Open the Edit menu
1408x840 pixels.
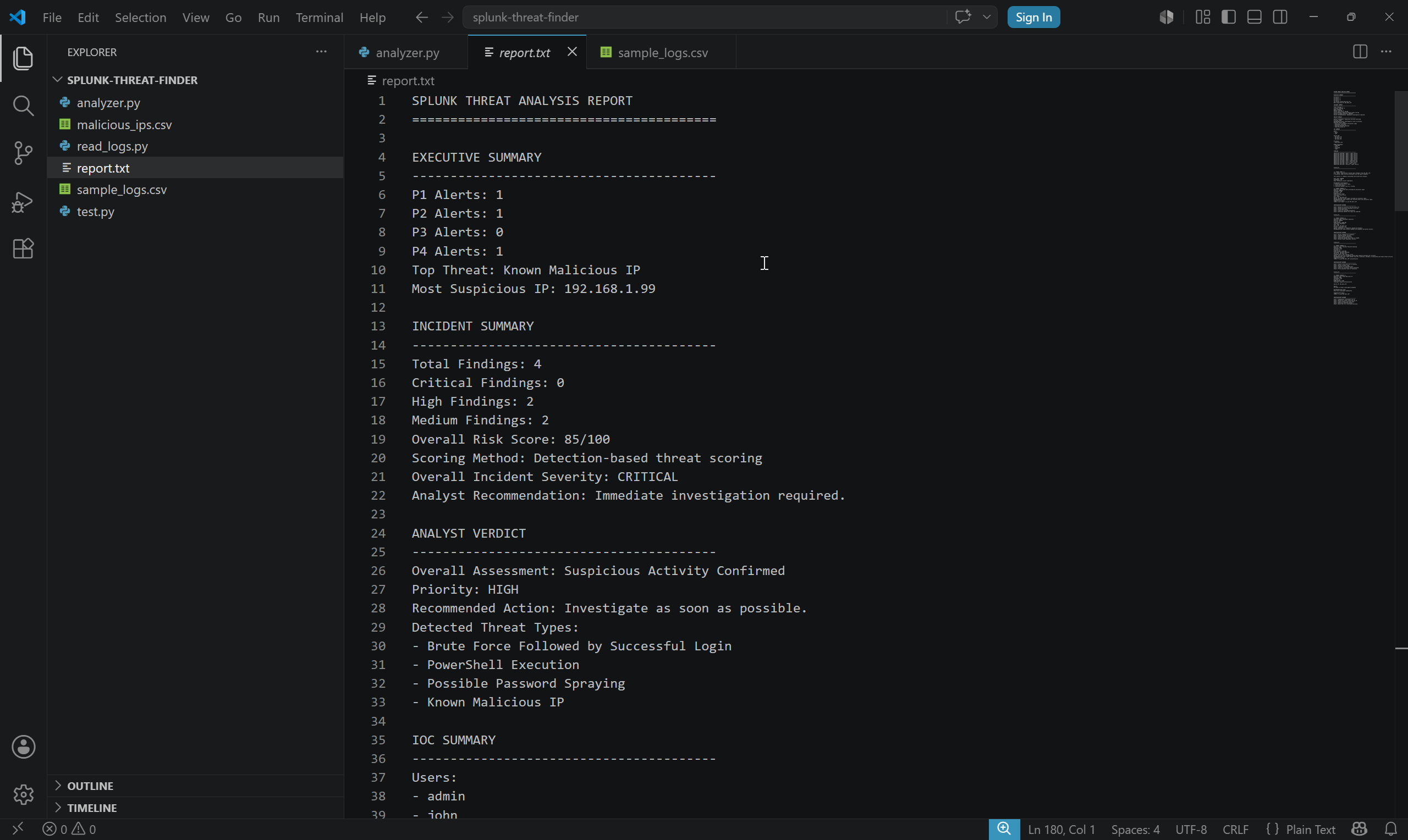(89, 18)
